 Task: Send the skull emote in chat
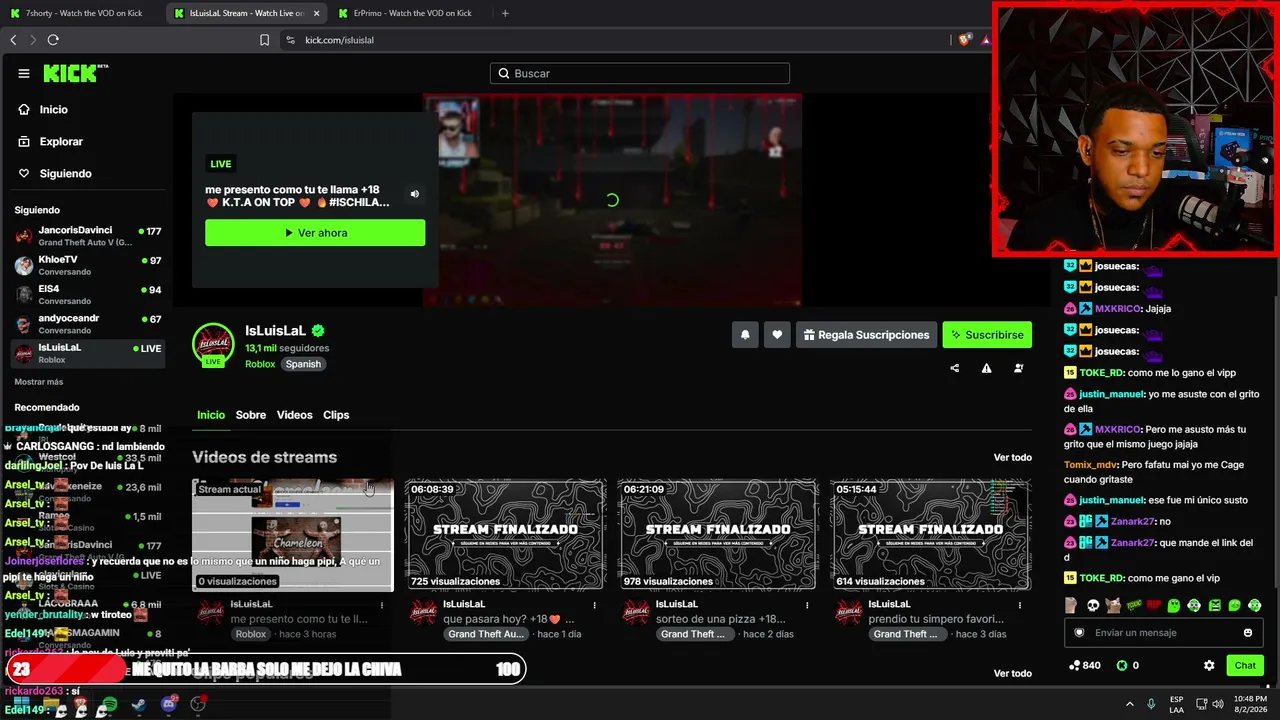(x=1093, y=605)
